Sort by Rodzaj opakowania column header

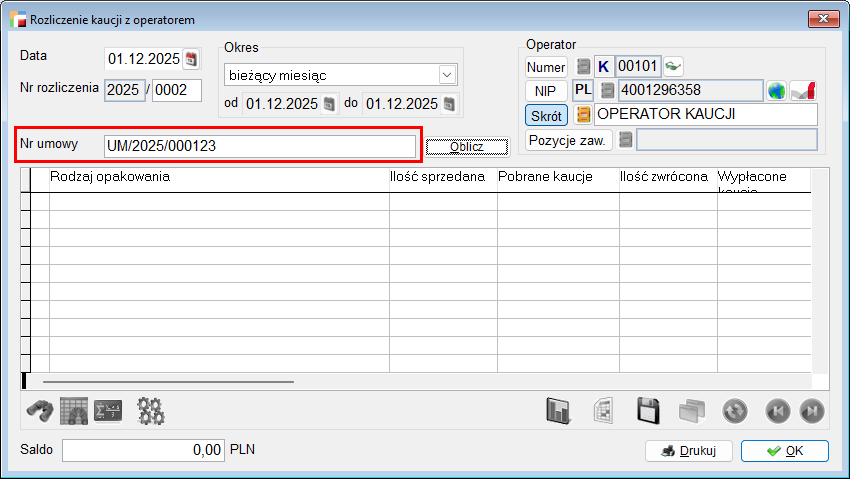(218, 177)
